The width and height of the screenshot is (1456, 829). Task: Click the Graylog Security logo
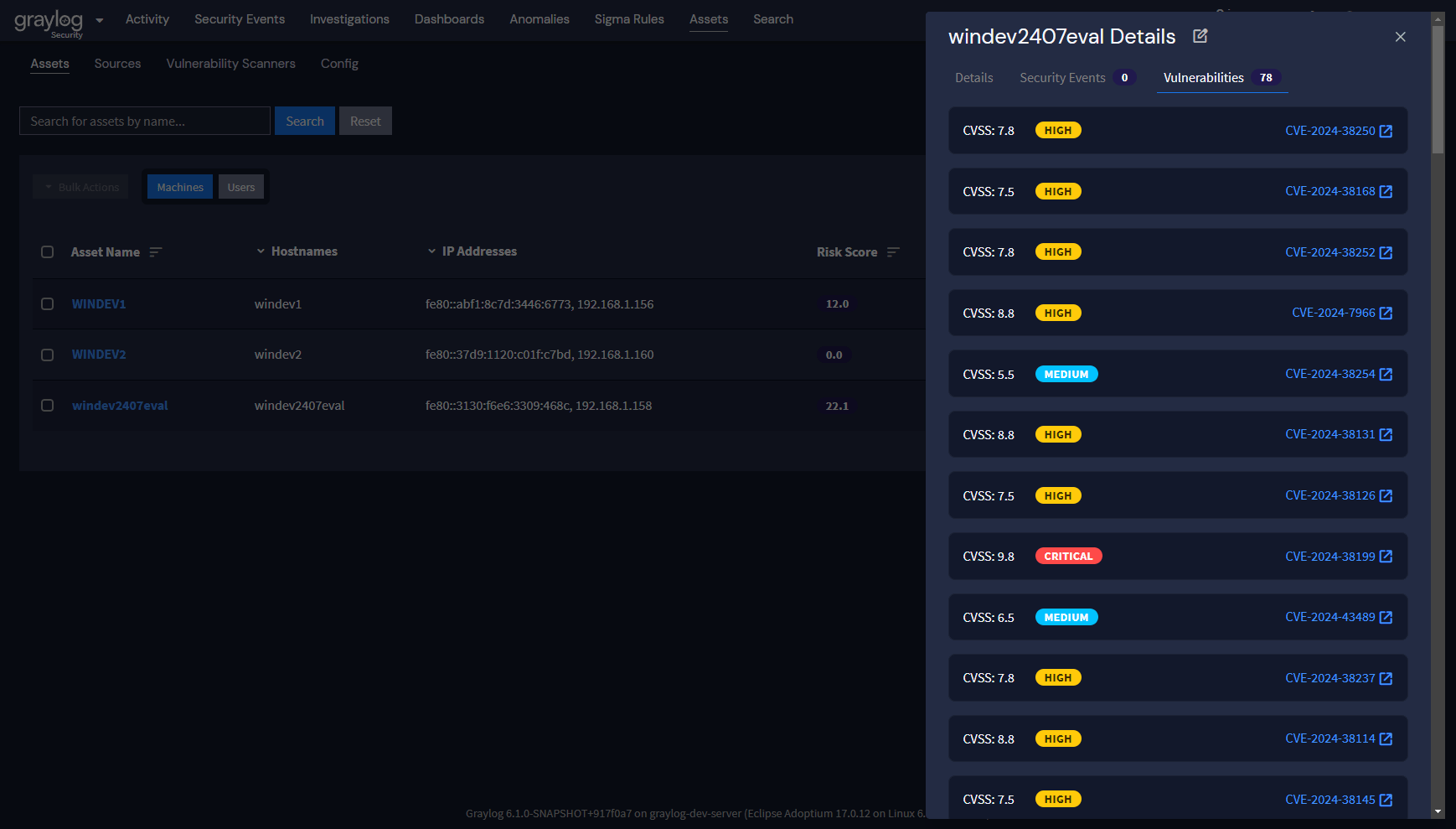click(x=49, y=21)
